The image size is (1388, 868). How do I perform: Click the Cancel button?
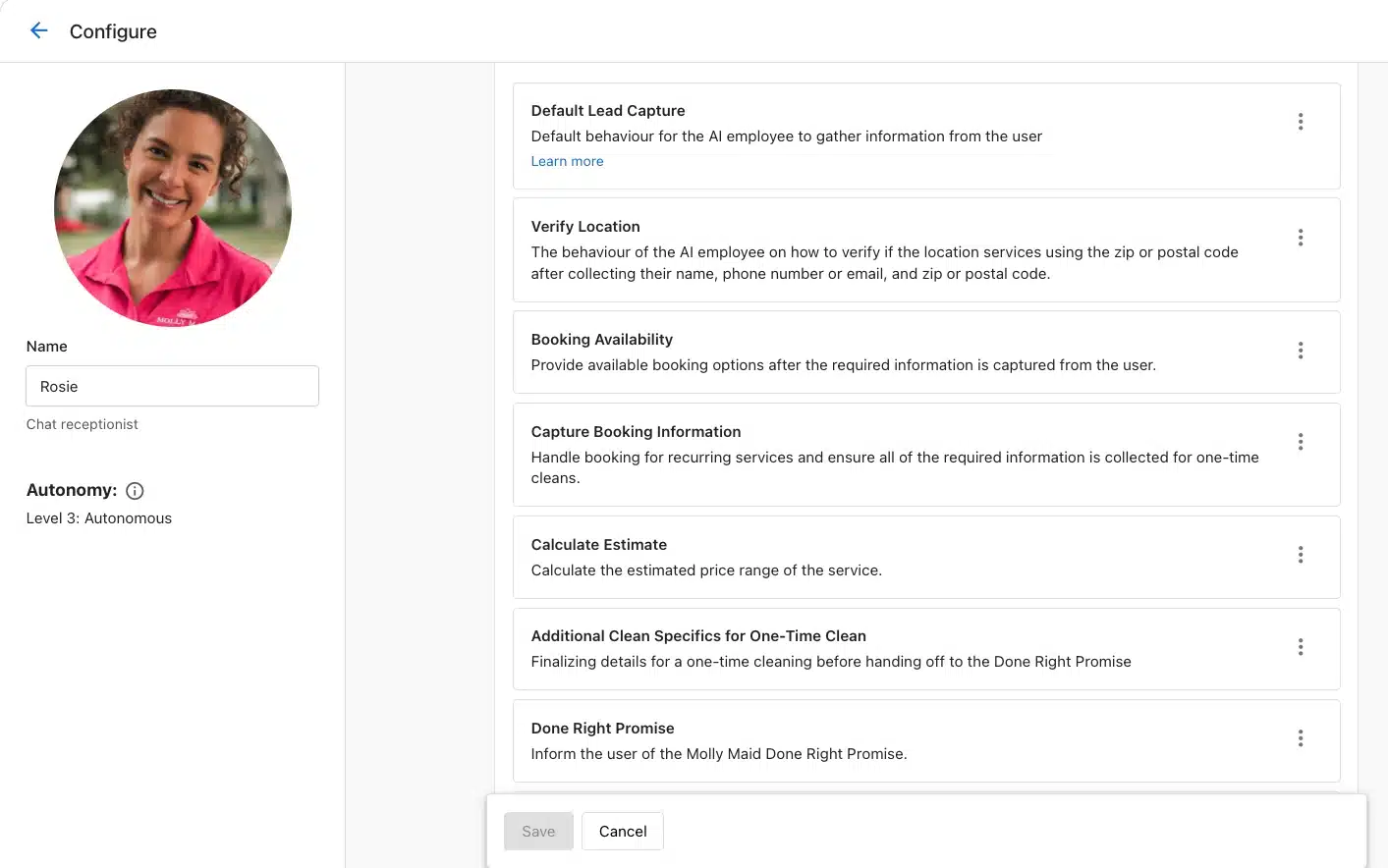(623, 831)
